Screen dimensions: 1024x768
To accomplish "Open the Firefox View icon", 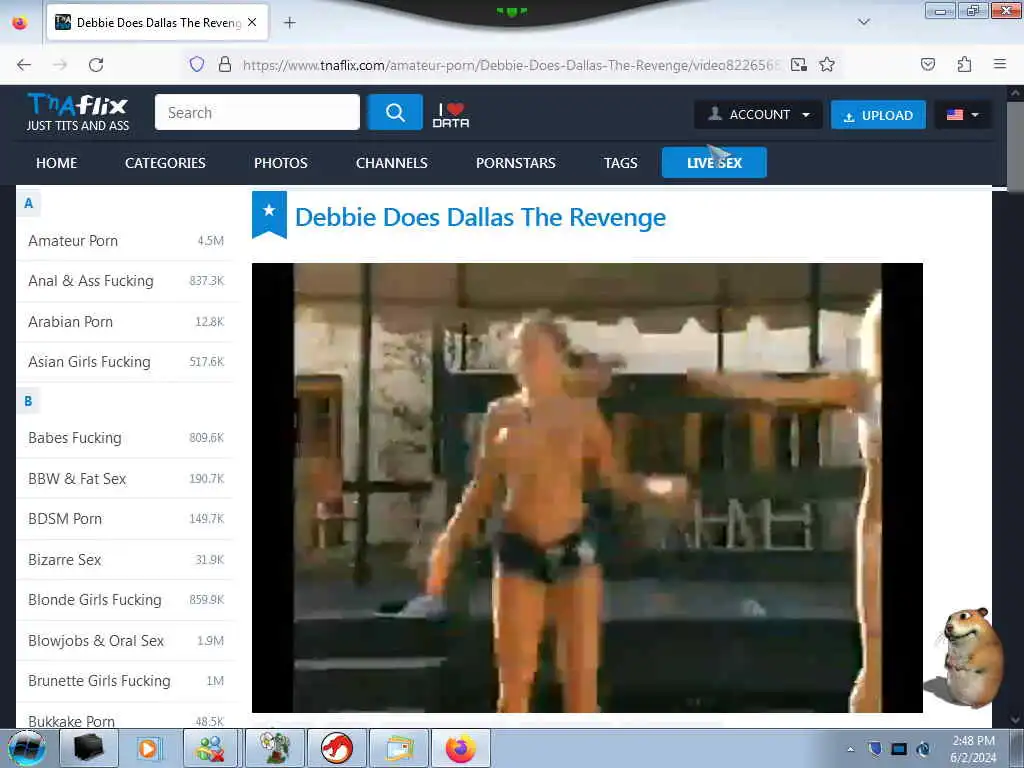I will [20, 23].
